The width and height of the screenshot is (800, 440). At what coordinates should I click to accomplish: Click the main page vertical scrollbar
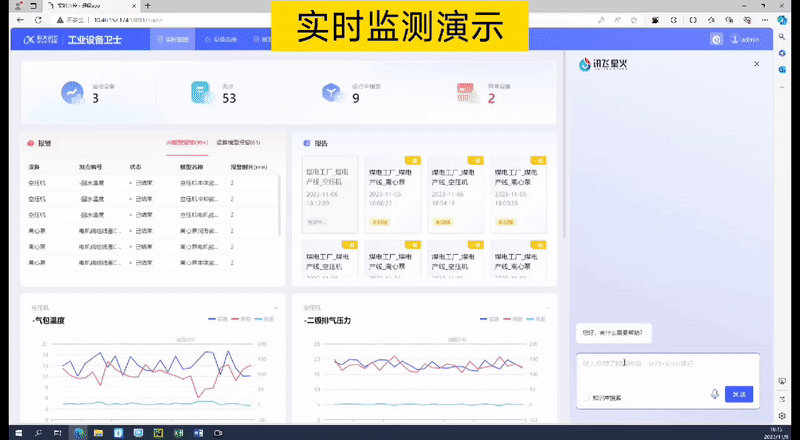click(x=563, y=144)
